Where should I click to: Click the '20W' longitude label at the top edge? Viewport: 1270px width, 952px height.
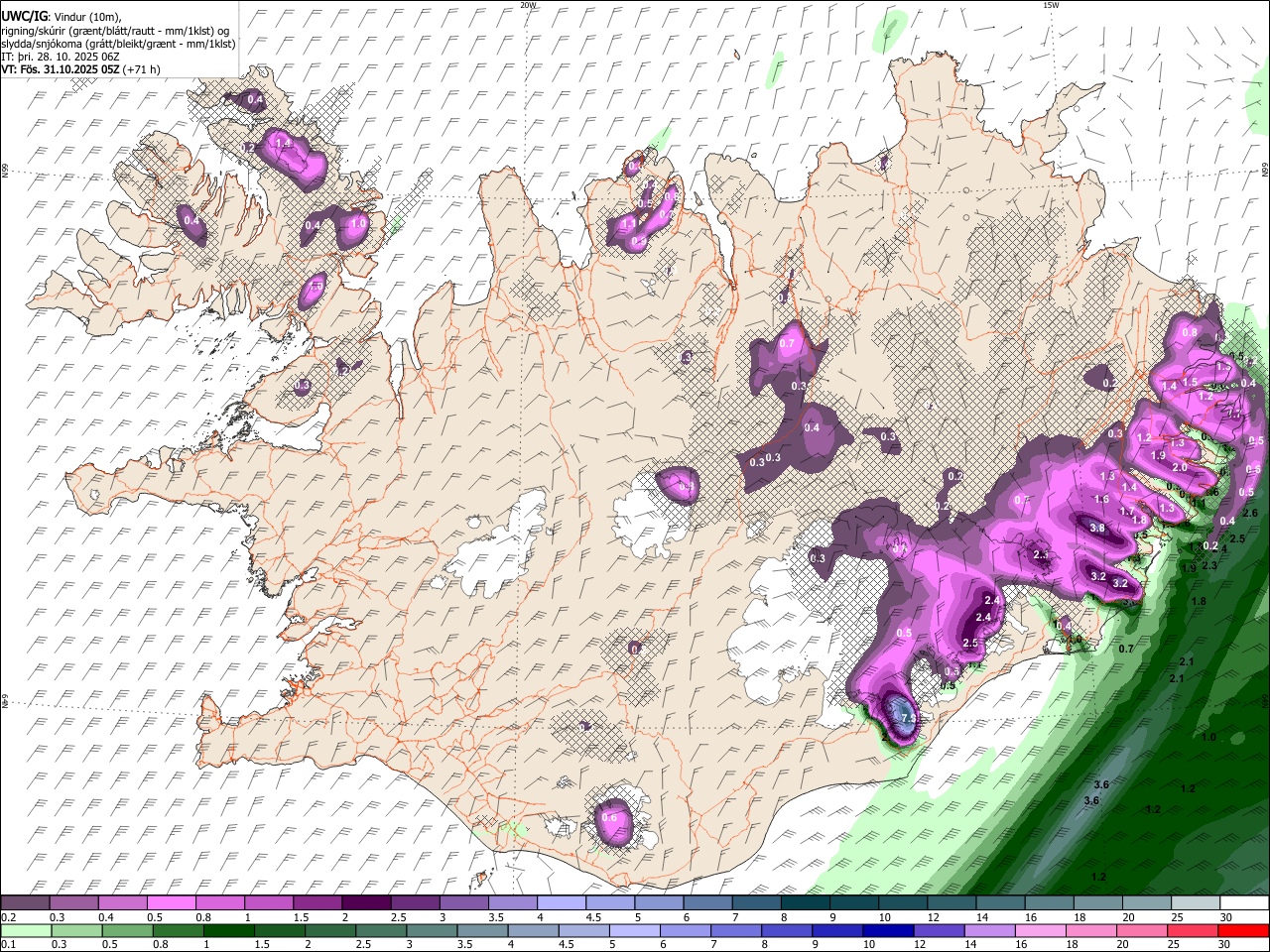point(528,5)
